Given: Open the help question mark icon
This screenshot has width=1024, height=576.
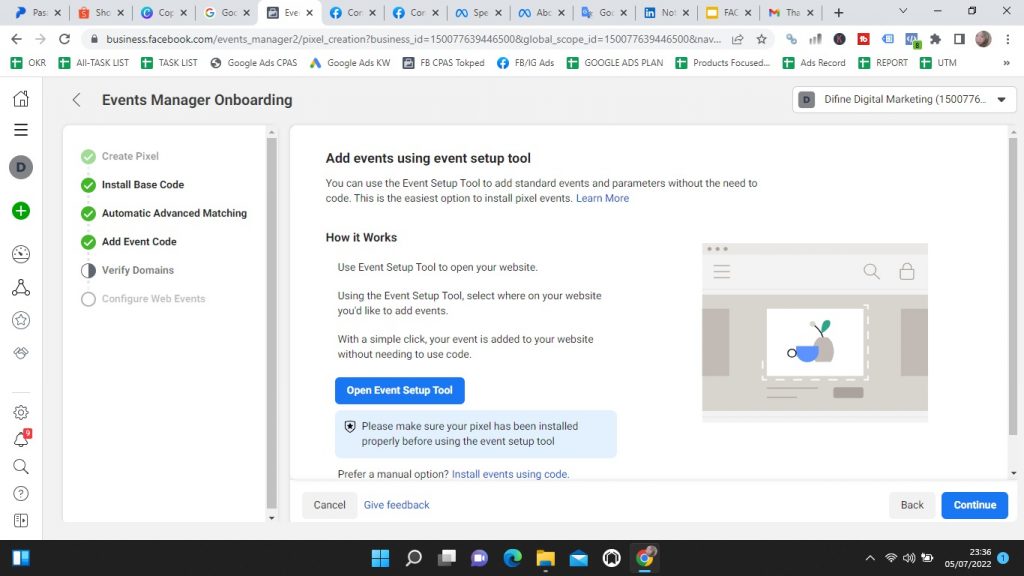Looking at the screenshot, I should [x=20, y=493].
